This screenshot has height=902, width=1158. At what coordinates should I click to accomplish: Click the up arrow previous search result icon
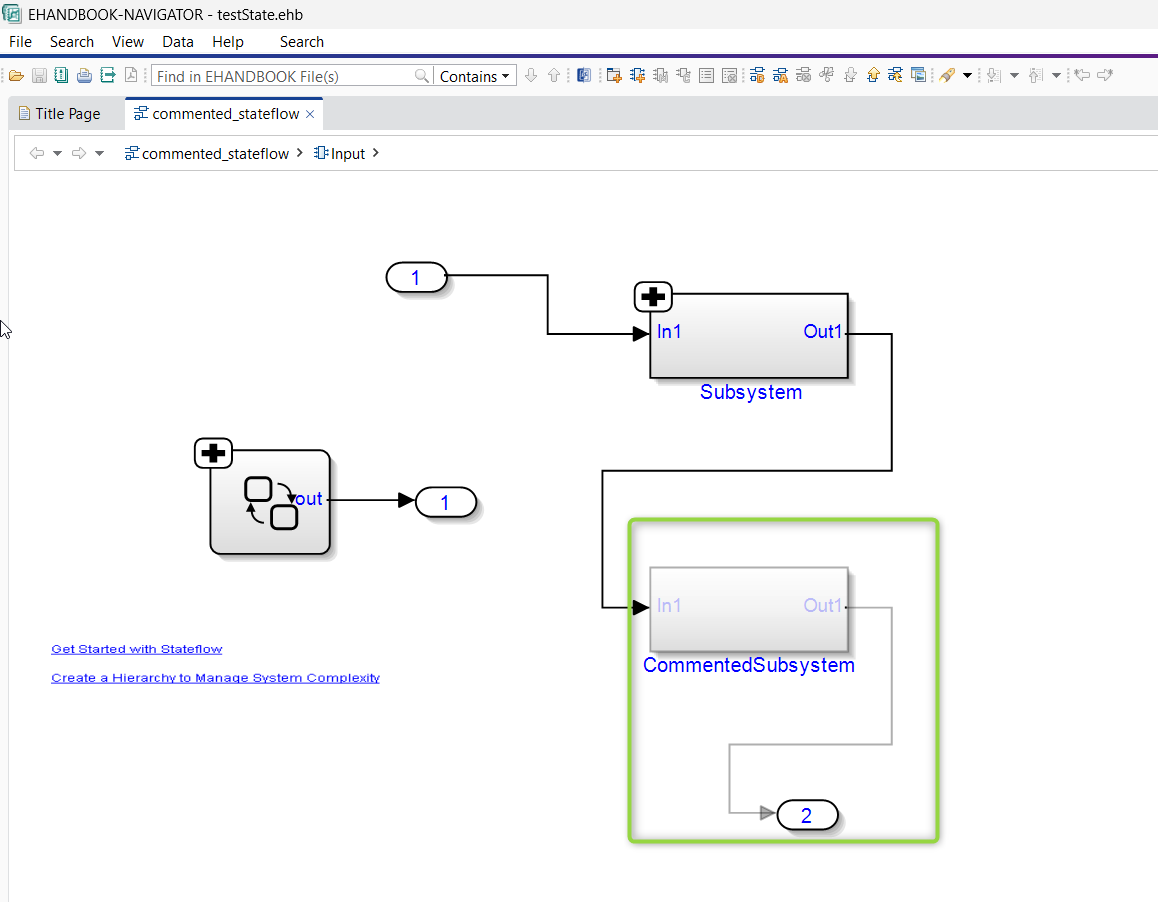point(554,75)
